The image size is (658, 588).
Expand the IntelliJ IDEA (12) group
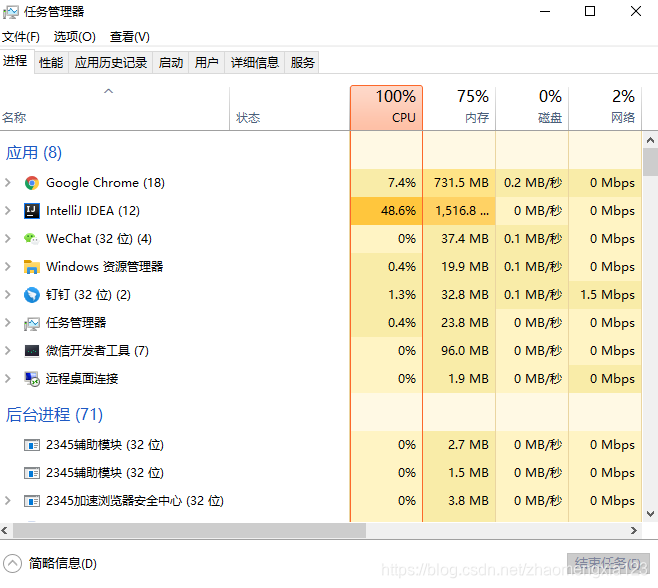[x=8, y=211]
